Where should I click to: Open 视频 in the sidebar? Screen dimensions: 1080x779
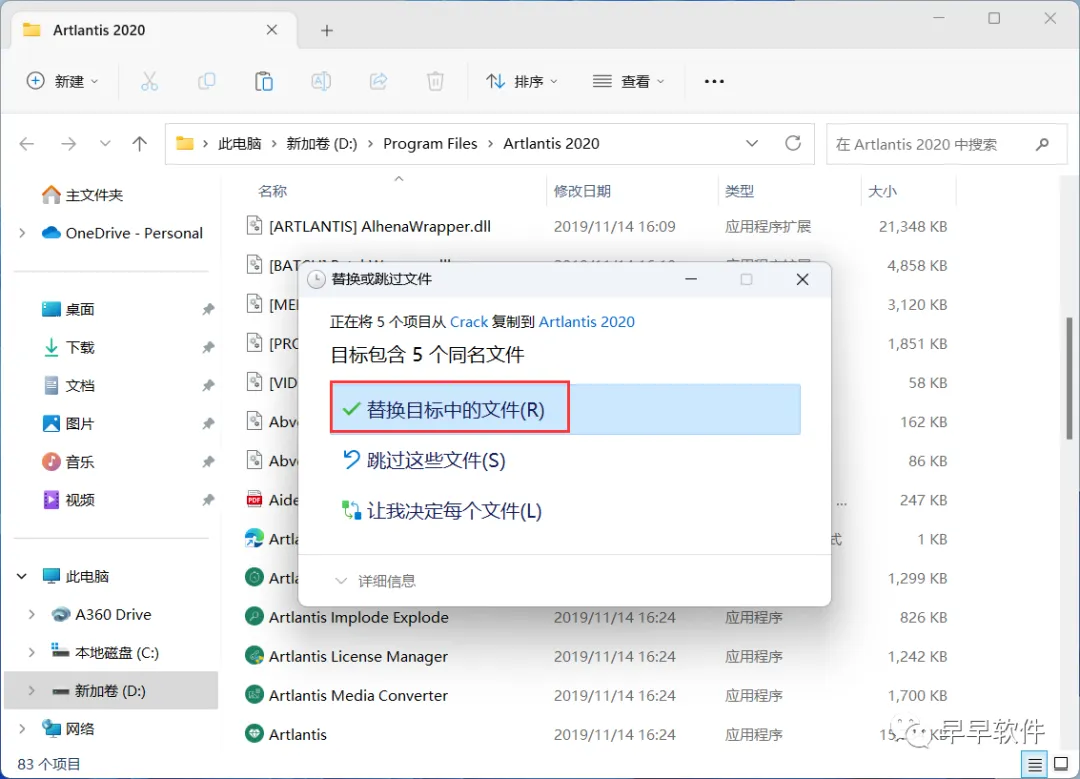point(68,500)
